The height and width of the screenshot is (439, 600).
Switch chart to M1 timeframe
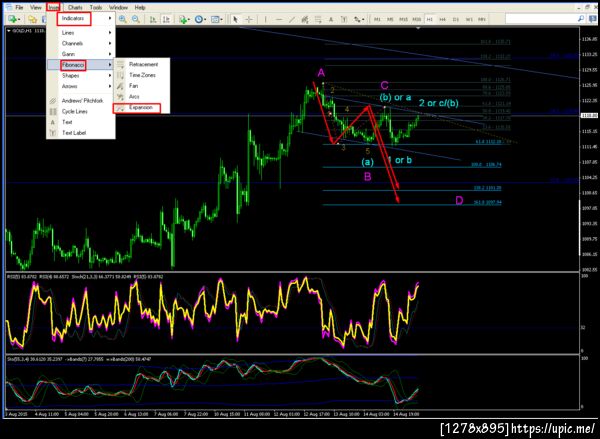377,19
